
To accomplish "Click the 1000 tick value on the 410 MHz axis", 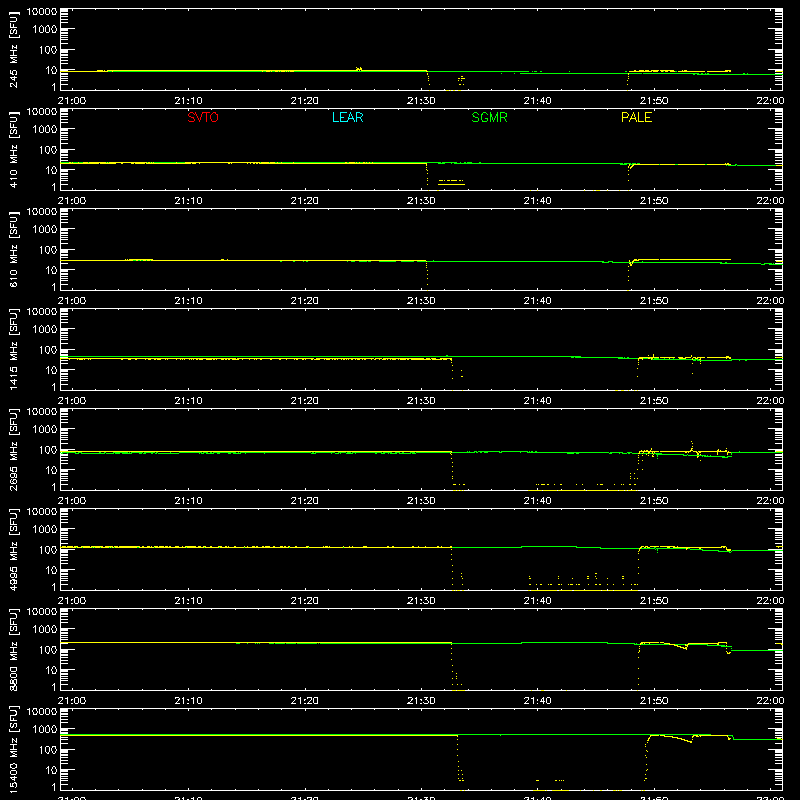I will [x=45, y=129].
